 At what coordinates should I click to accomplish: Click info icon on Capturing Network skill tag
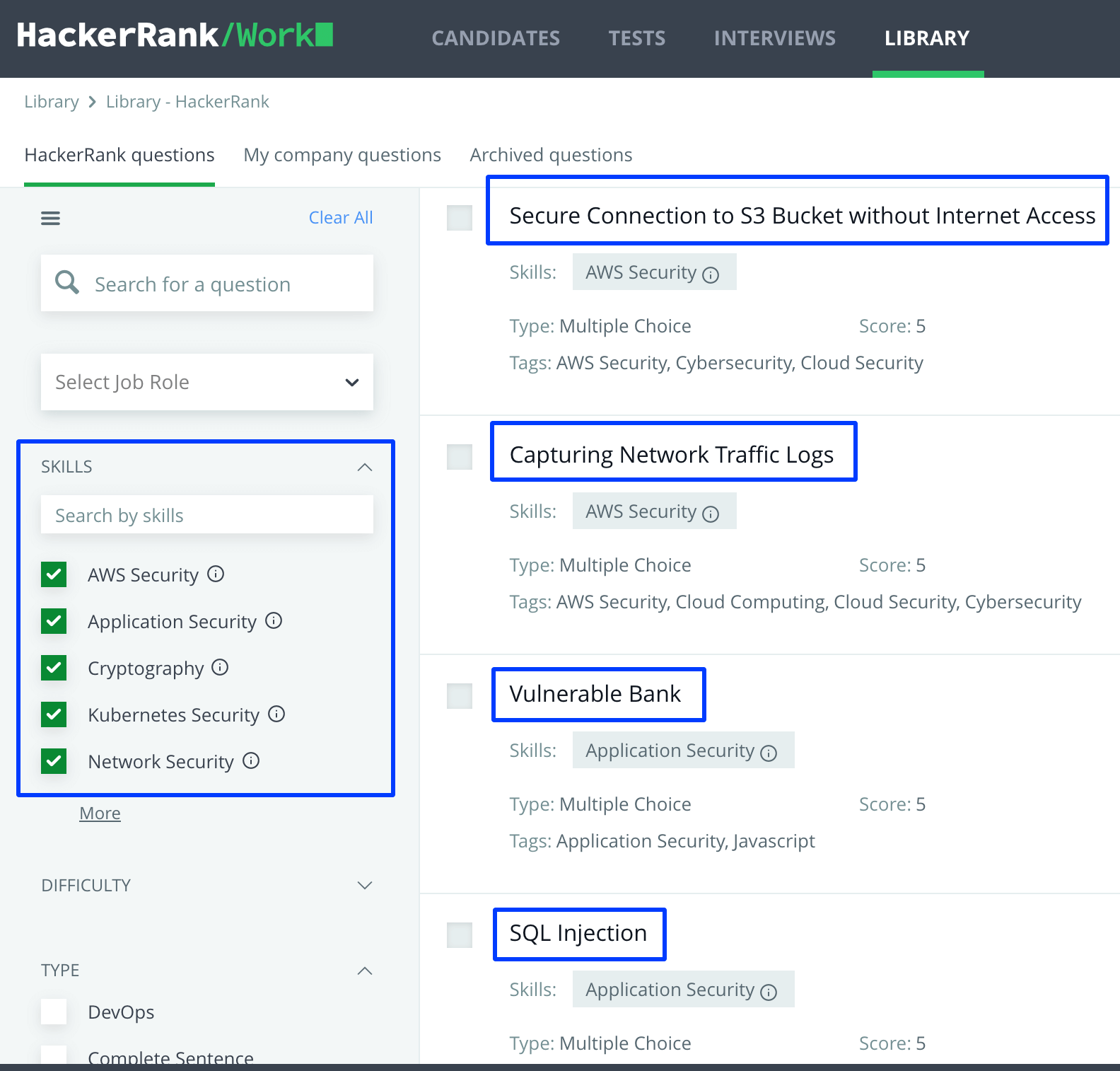pos(711,514)
